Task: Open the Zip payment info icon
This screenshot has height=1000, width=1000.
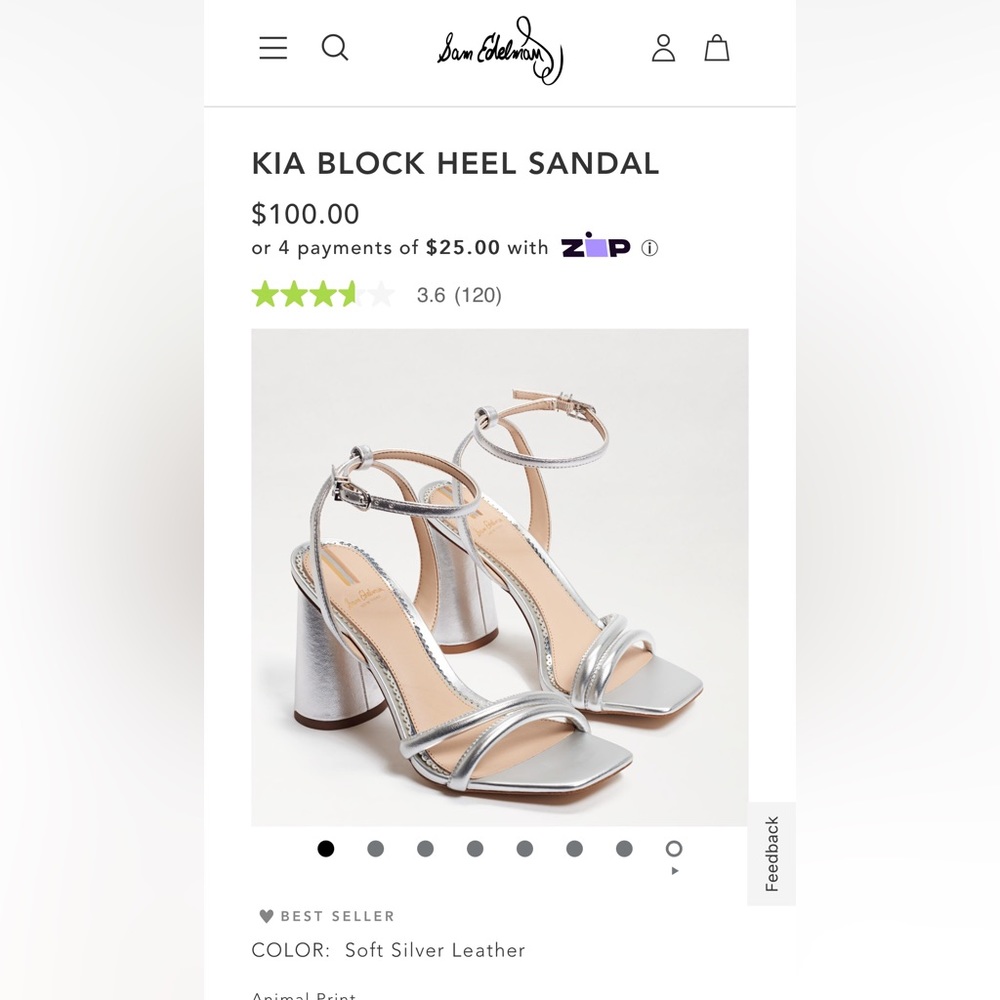Action: pyautogui.click(x=648, y=247)
